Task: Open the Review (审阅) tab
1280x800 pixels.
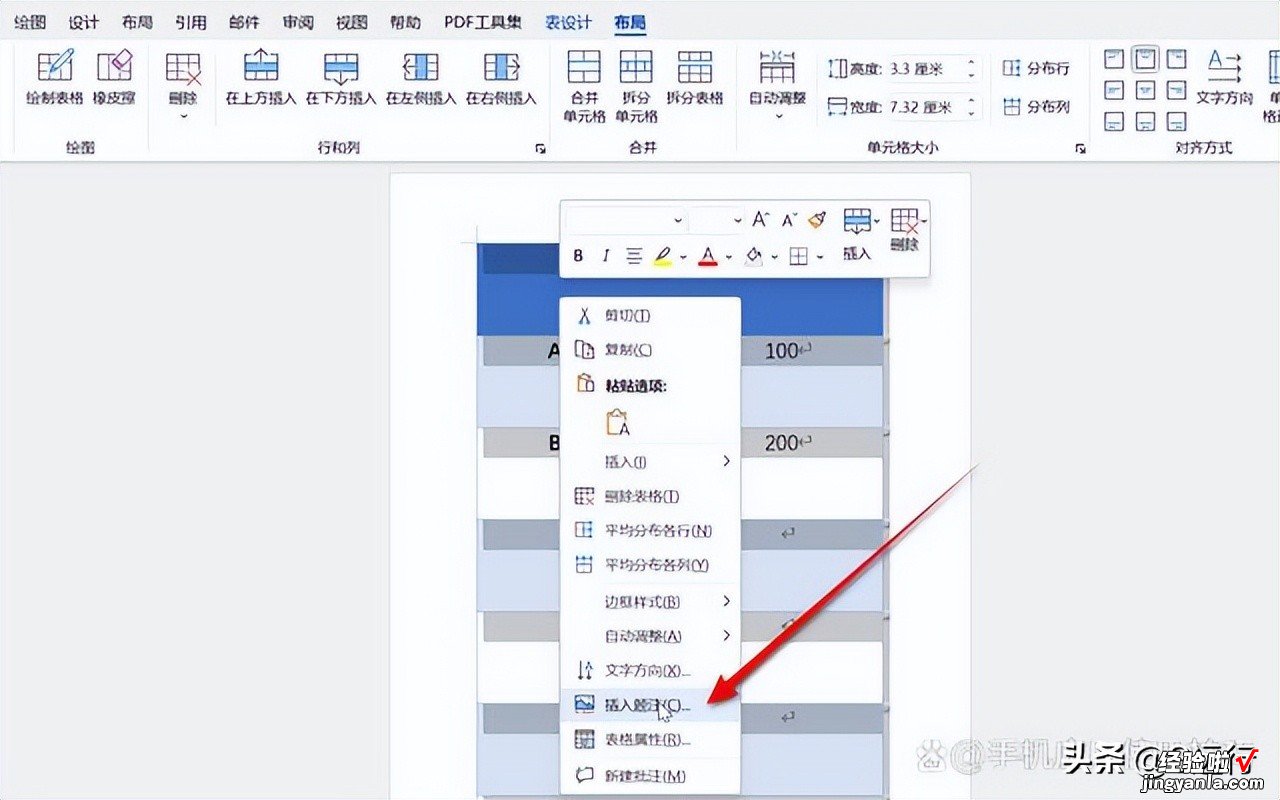Action: pyautogui.click(x=298, y=22)
